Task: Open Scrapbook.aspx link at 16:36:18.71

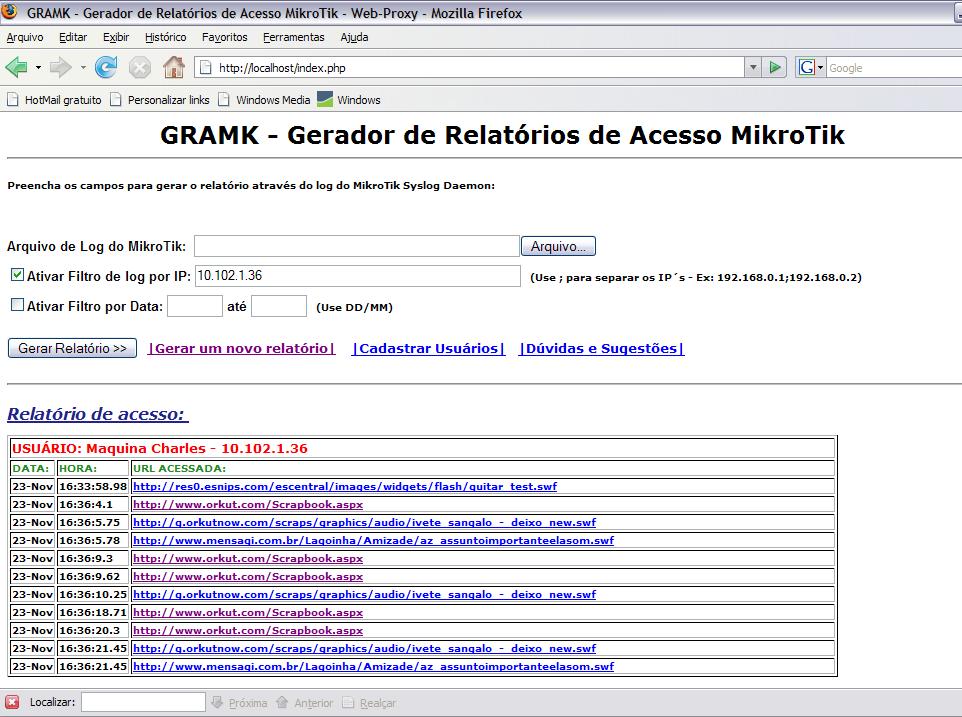Action: click(x=248, y=612)
